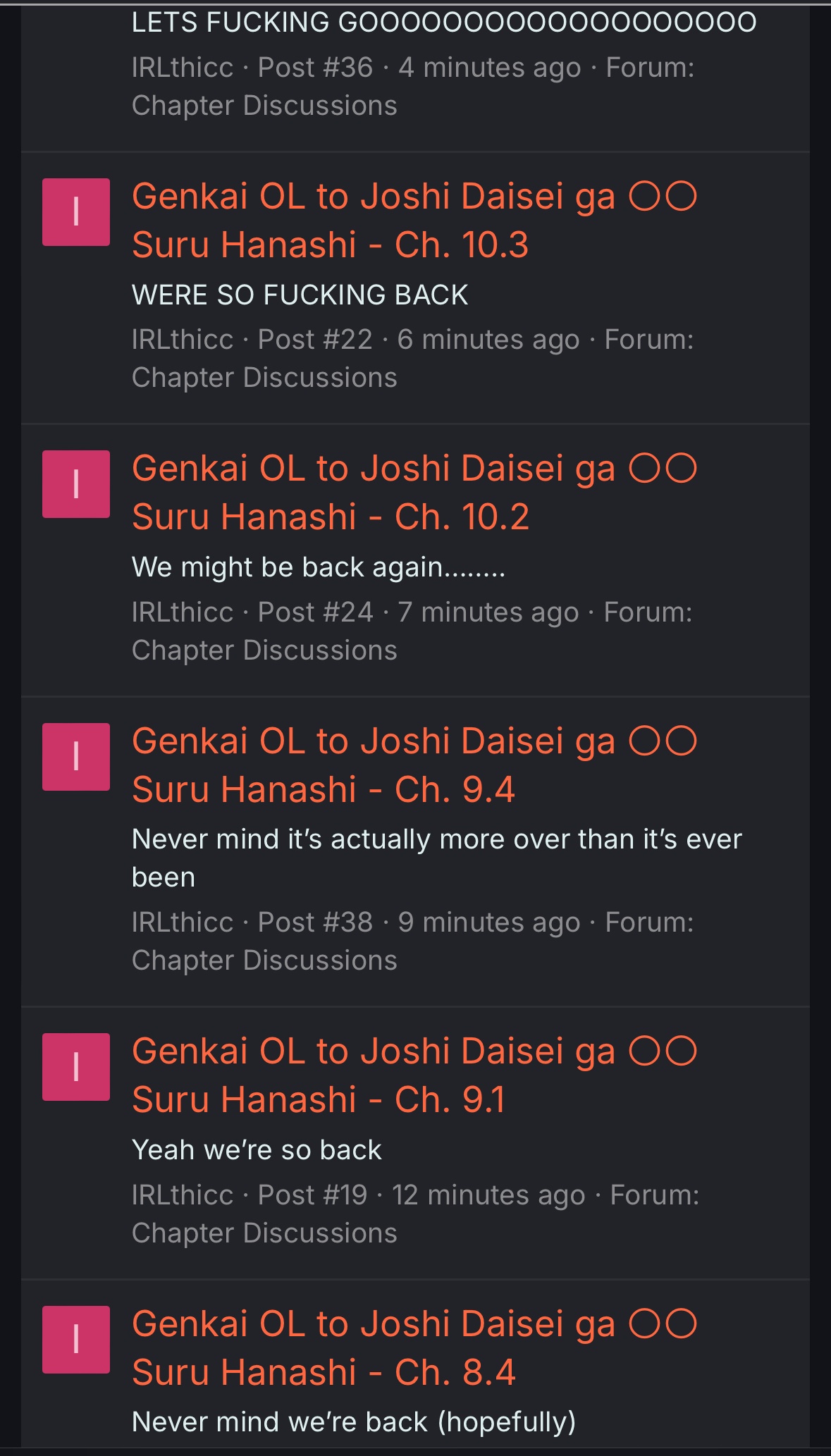
Task: Open Chapter Discussions forum under Post #24
Action: pos(264,650)
